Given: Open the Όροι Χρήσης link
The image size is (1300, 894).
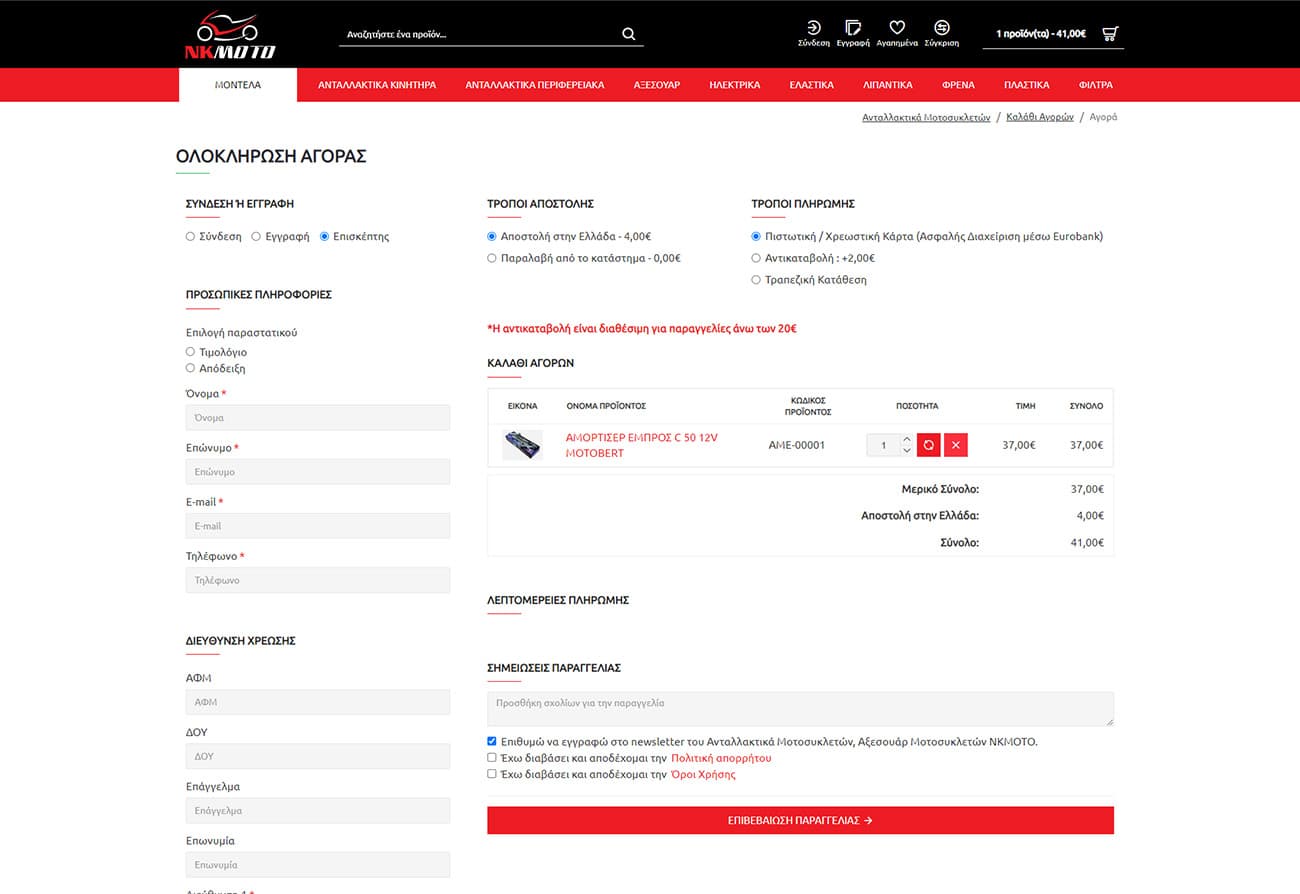Looking at the screenshot, I should pyautogui.click(x=703, y=774).
